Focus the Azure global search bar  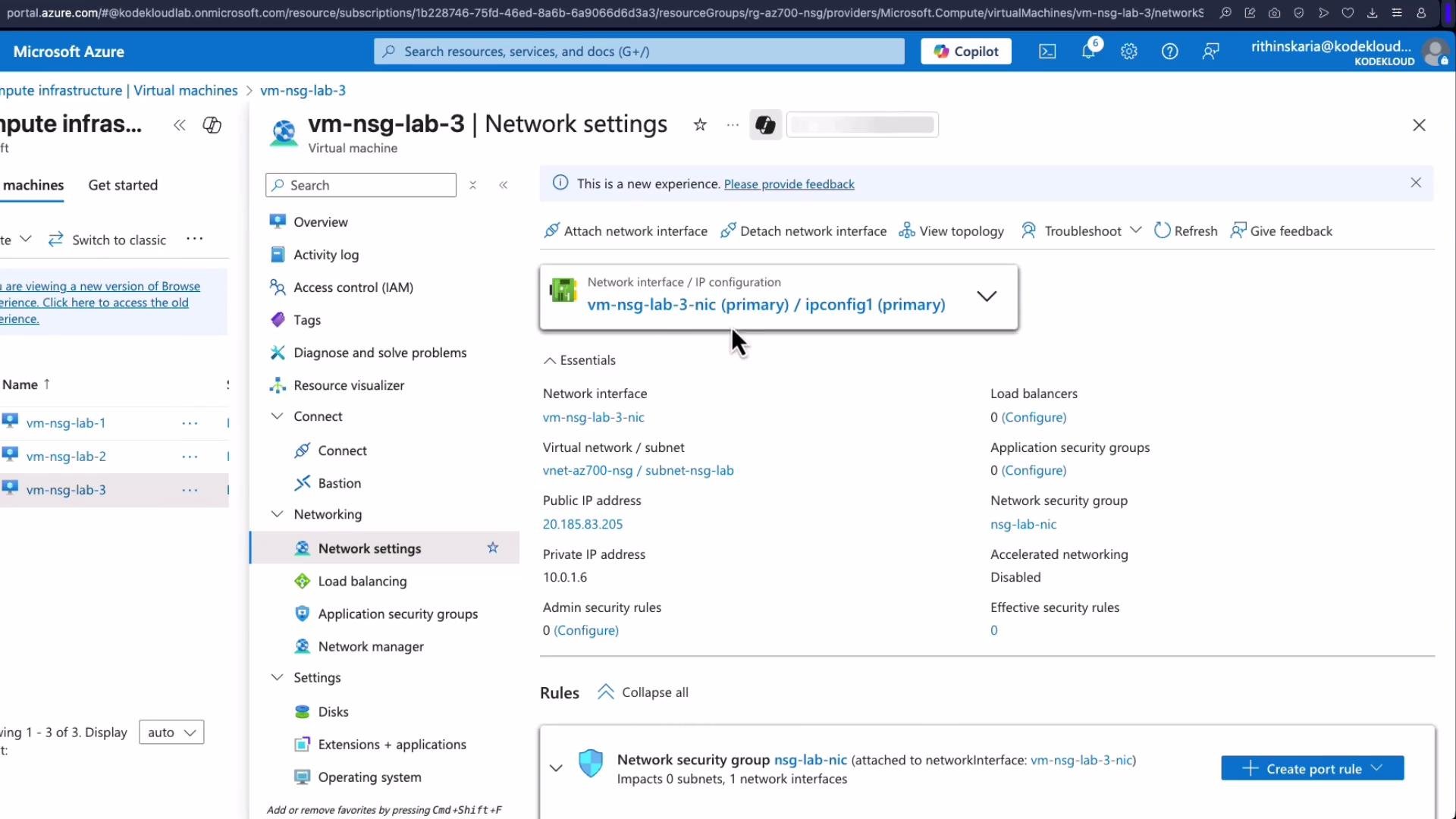[639, 52]
